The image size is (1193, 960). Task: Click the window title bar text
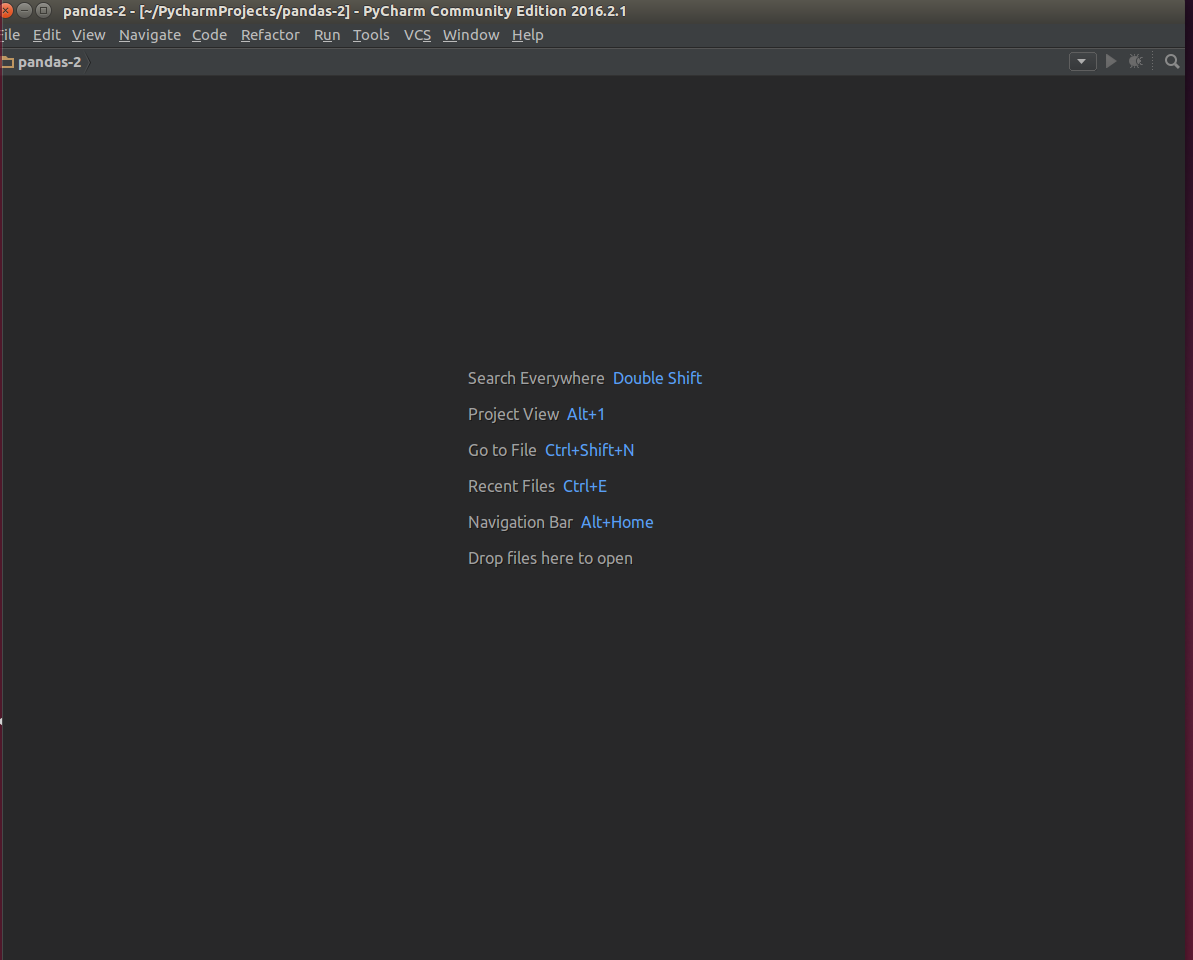[x=345, y=11]
